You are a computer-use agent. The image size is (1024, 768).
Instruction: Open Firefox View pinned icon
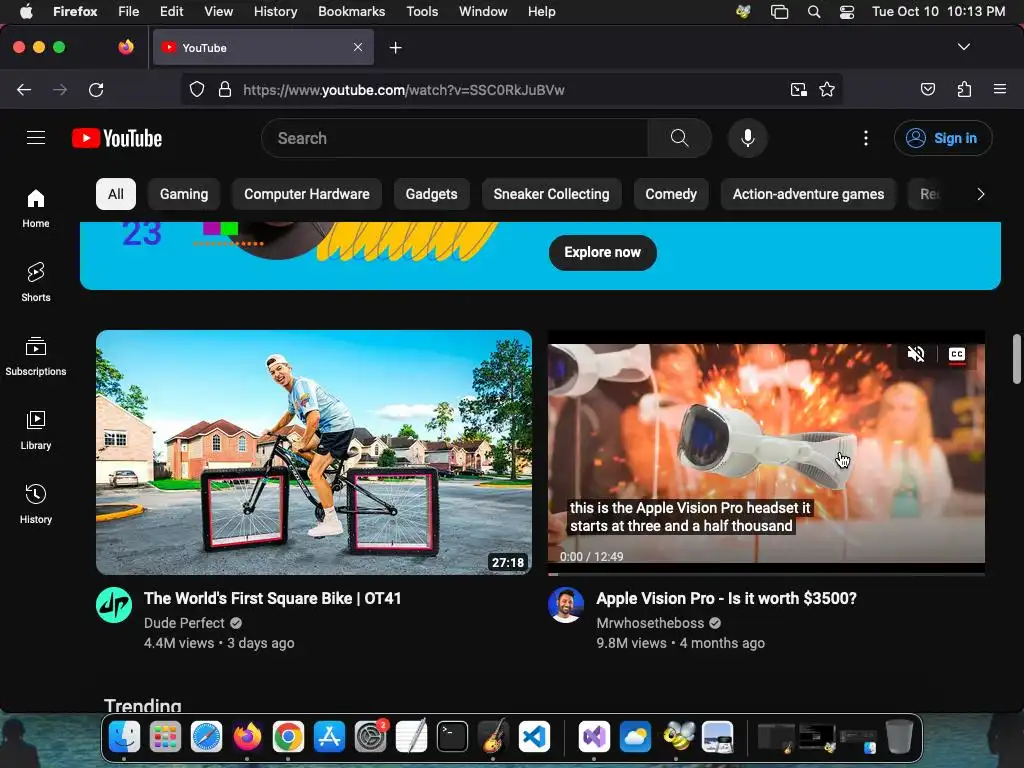(x=126, y=47)
